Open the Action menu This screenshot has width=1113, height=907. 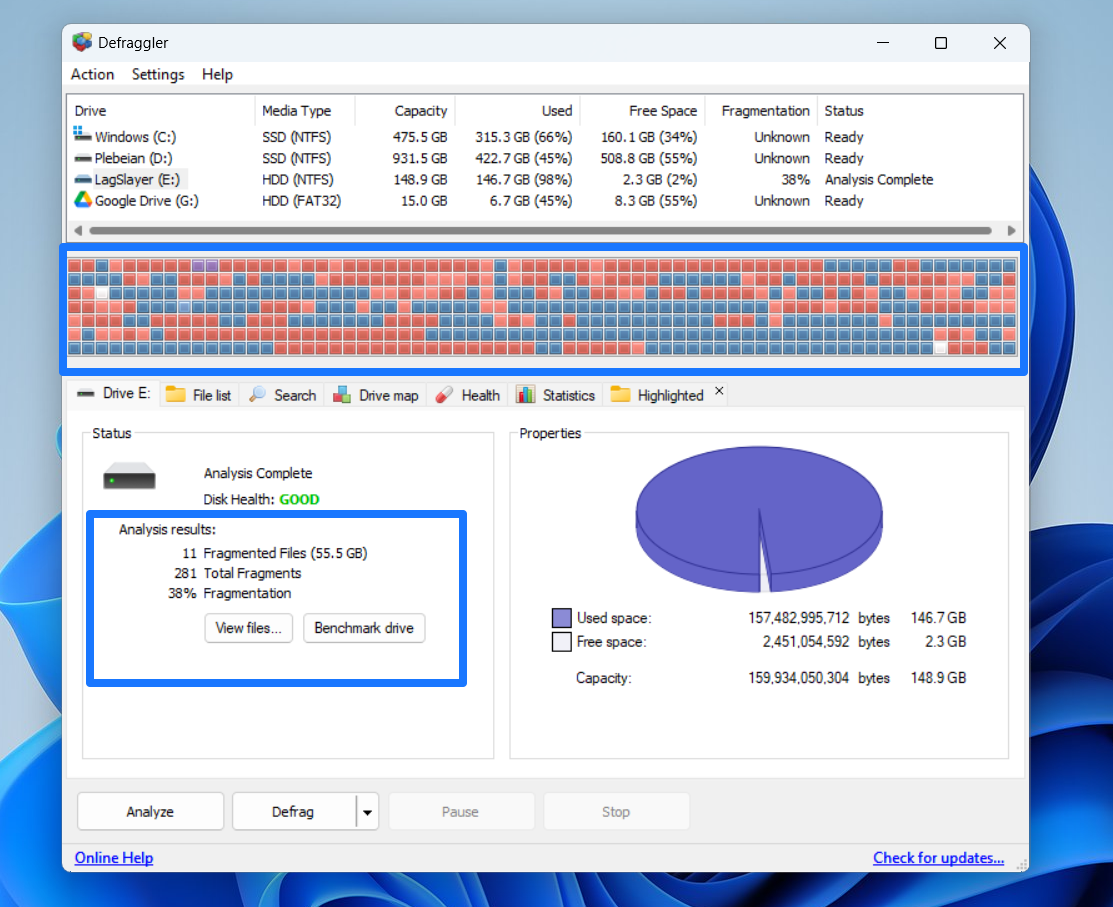coord(91,74)
